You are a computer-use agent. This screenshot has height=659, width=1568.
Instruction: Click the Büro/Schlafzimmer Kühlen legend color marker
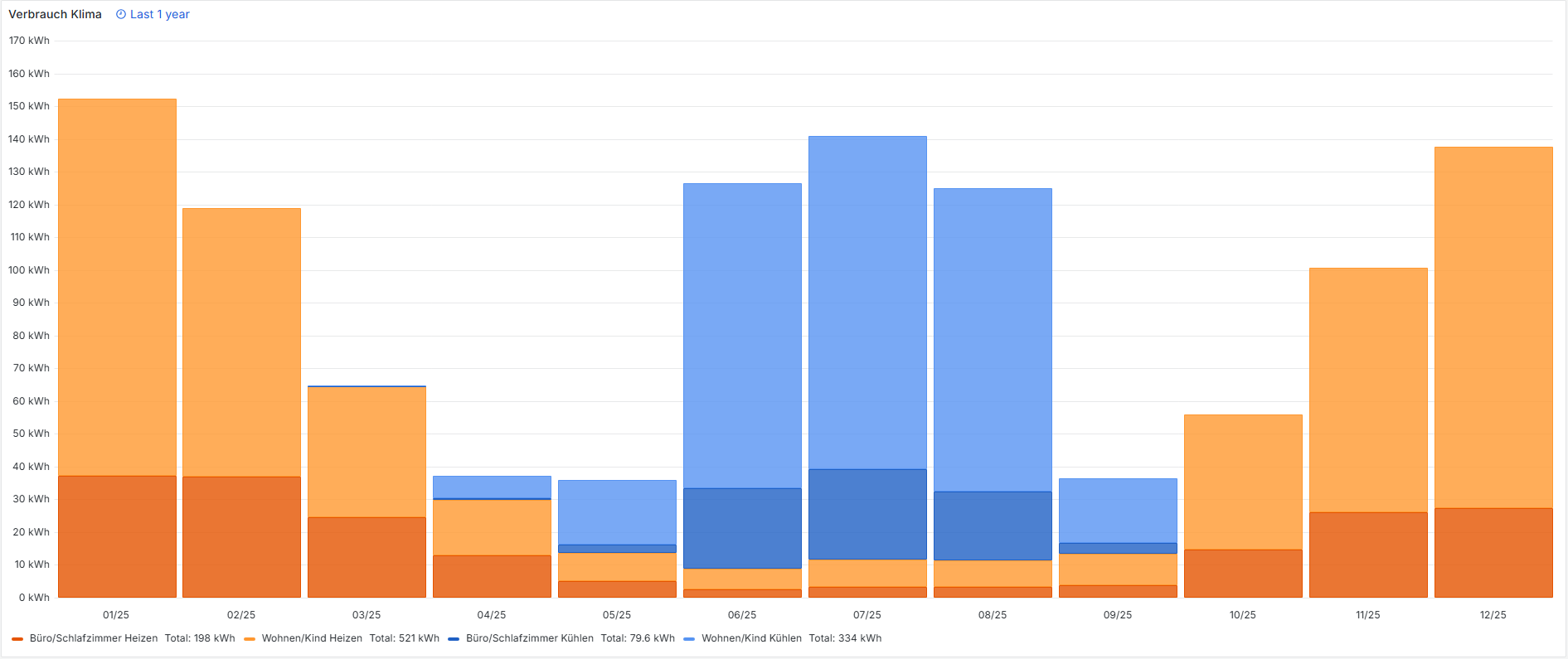point(454,639)
